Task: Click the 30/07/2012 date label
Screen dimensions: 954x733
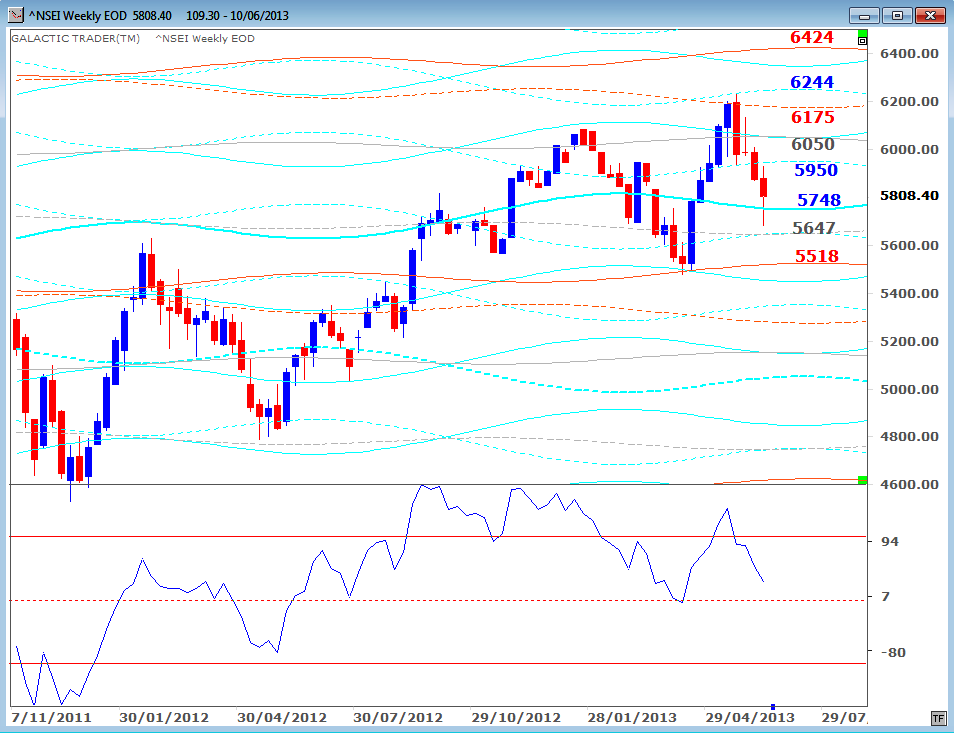Action: 398,718
